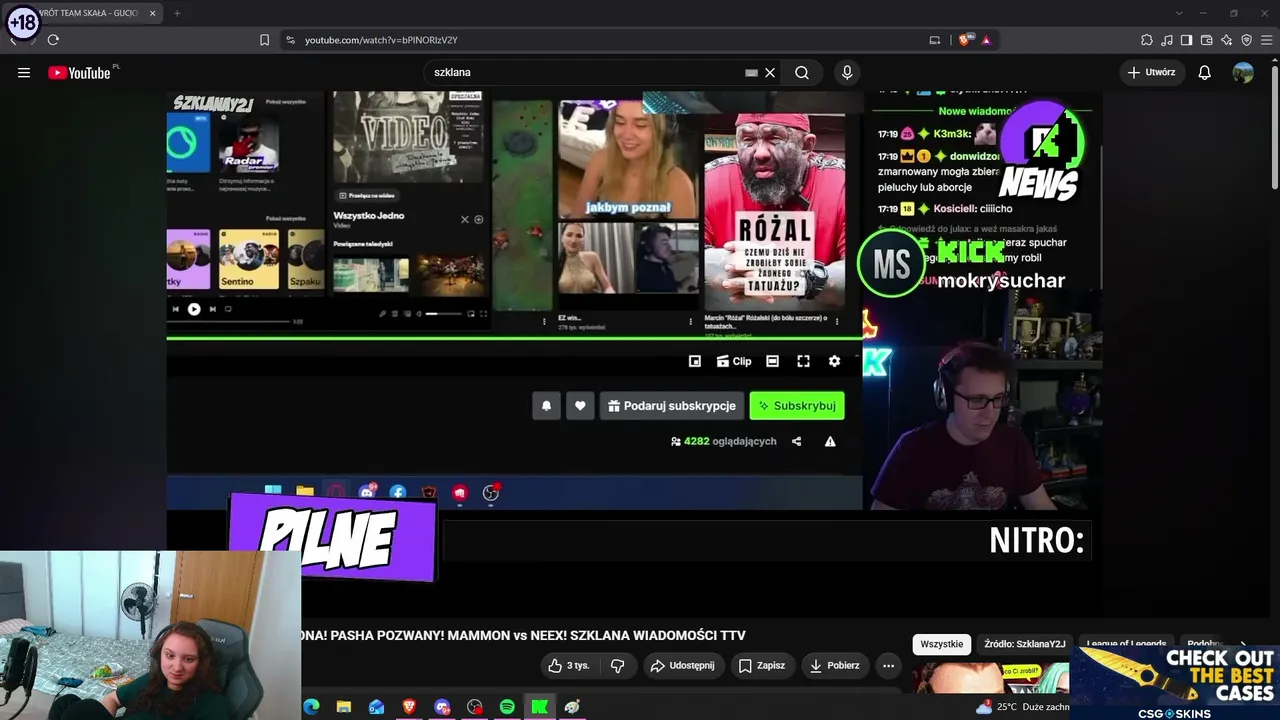Screen dimensions: 1280x720
Task: Dislike the YouTube video
Action: click(x=617, y=665)
